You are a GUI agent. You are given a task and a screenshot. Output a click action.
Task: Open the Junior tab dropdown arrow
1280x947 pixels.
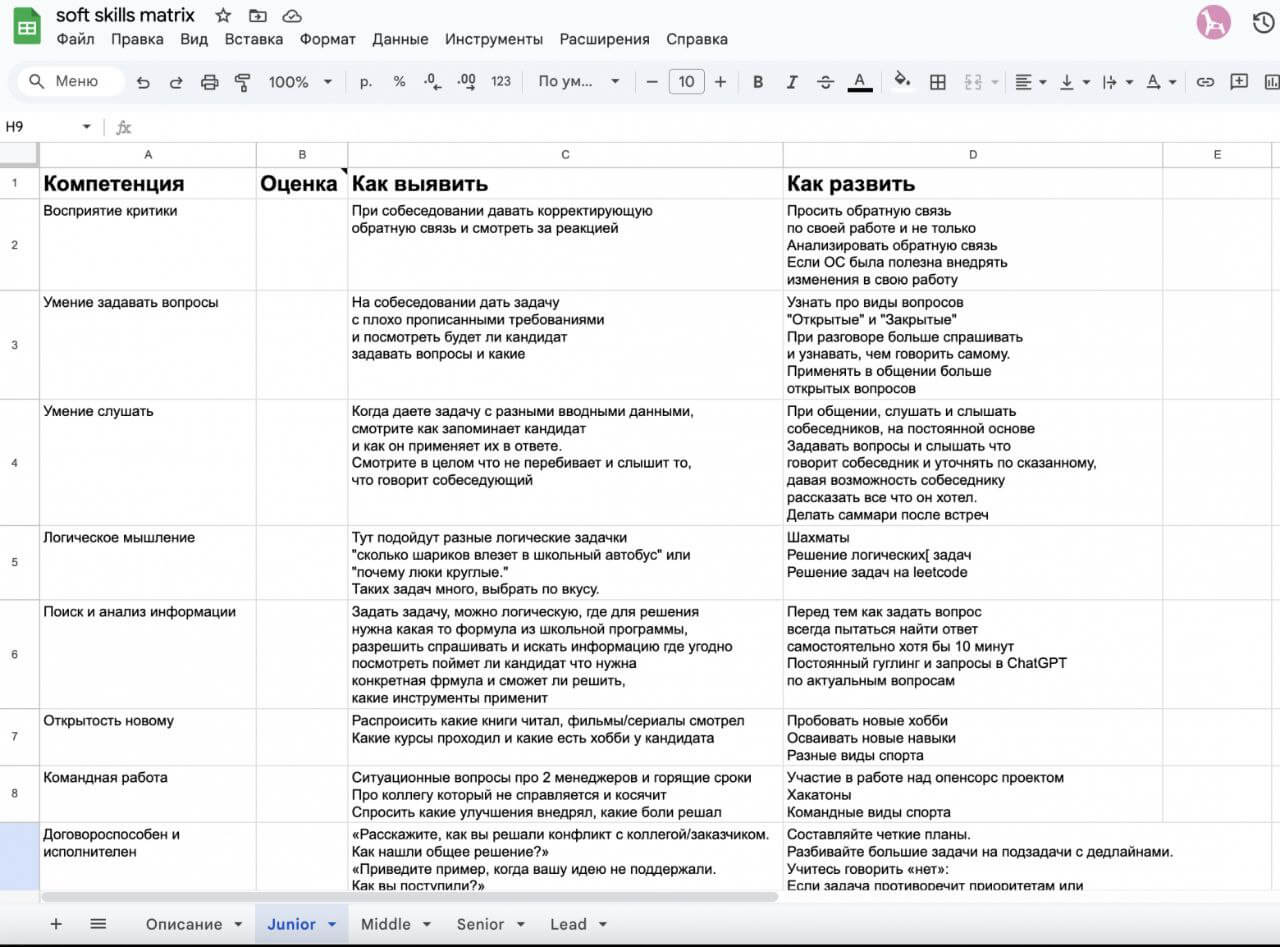click(x=332, y=924)
